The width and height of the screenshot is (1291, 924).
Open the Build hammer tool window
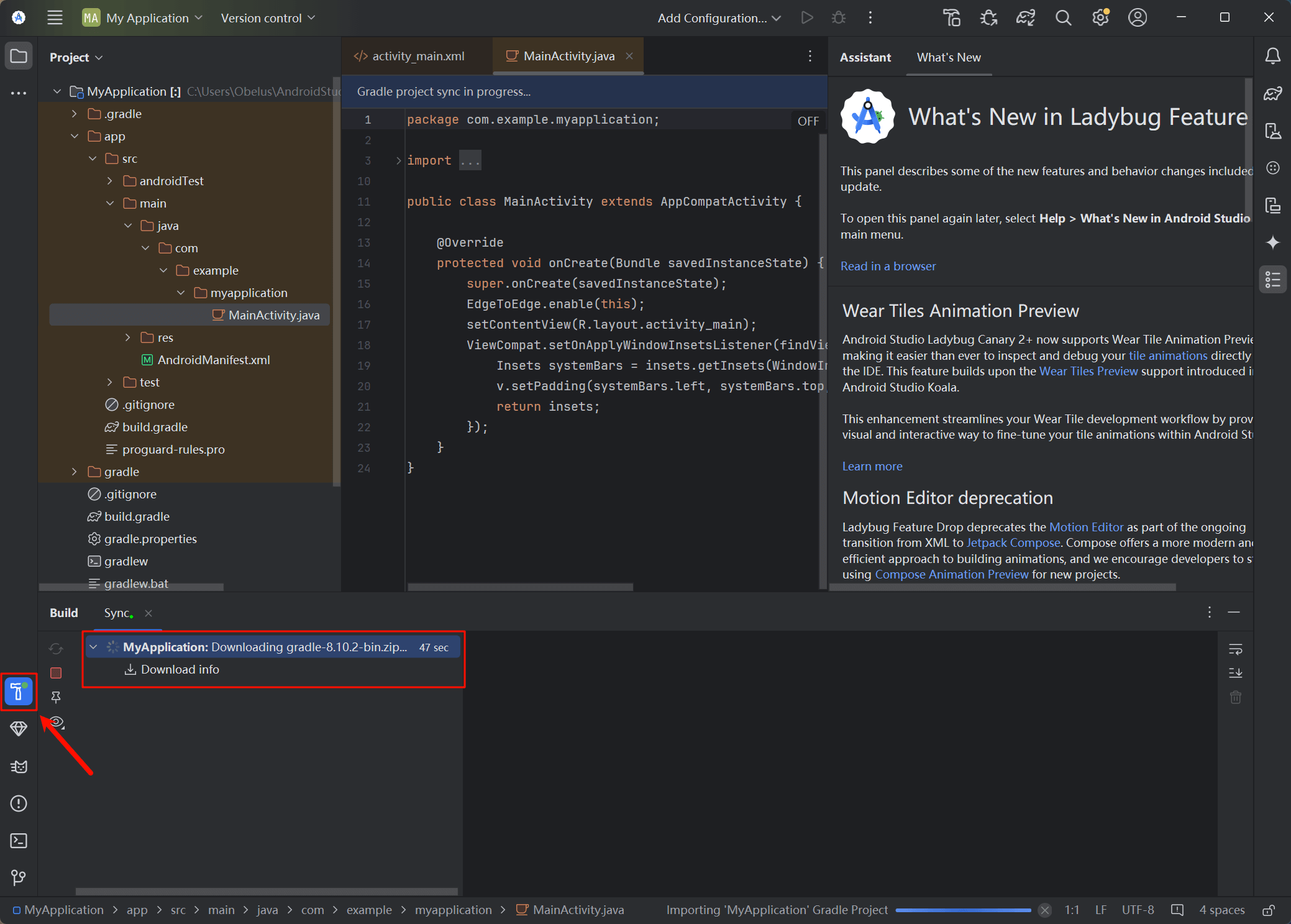point(19,691)
